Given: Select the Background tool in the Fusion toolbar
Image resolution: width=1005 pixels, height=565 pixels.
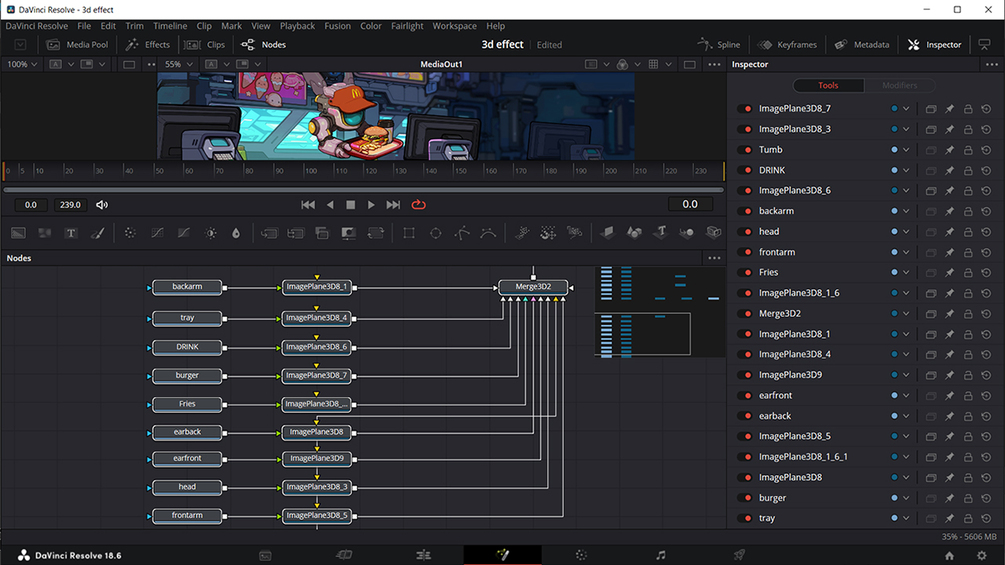Looking at the screenshot, I should point(18,233).
